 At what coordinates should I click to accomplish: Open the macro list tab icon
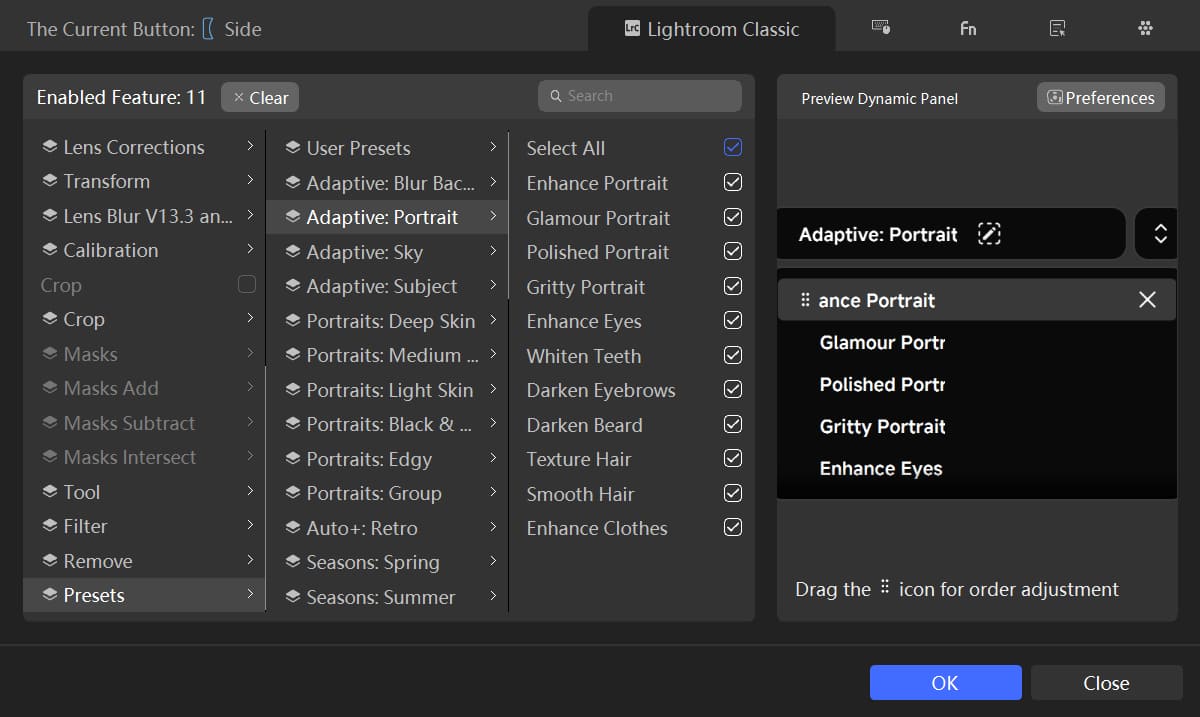click(1057, 28)
